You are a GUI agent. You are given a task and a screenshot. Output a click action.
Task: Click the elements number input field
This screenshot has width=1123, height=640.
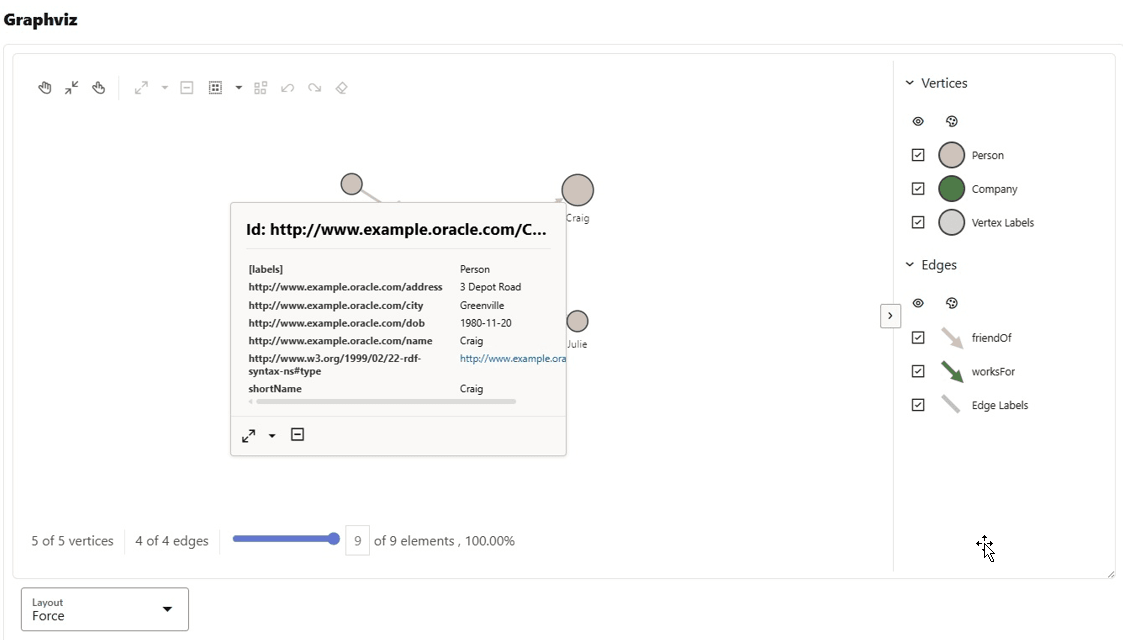(357, 541)
